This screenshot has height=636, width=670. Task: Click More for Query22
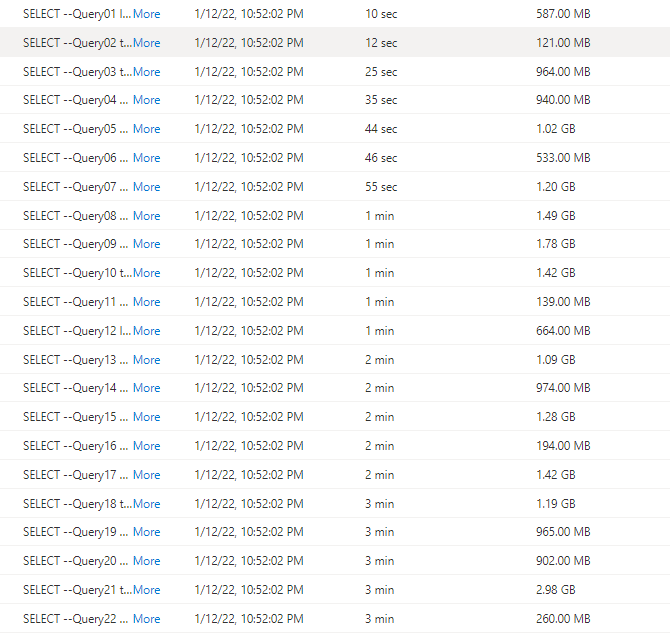pyautogui.click(x=146, y=619)
